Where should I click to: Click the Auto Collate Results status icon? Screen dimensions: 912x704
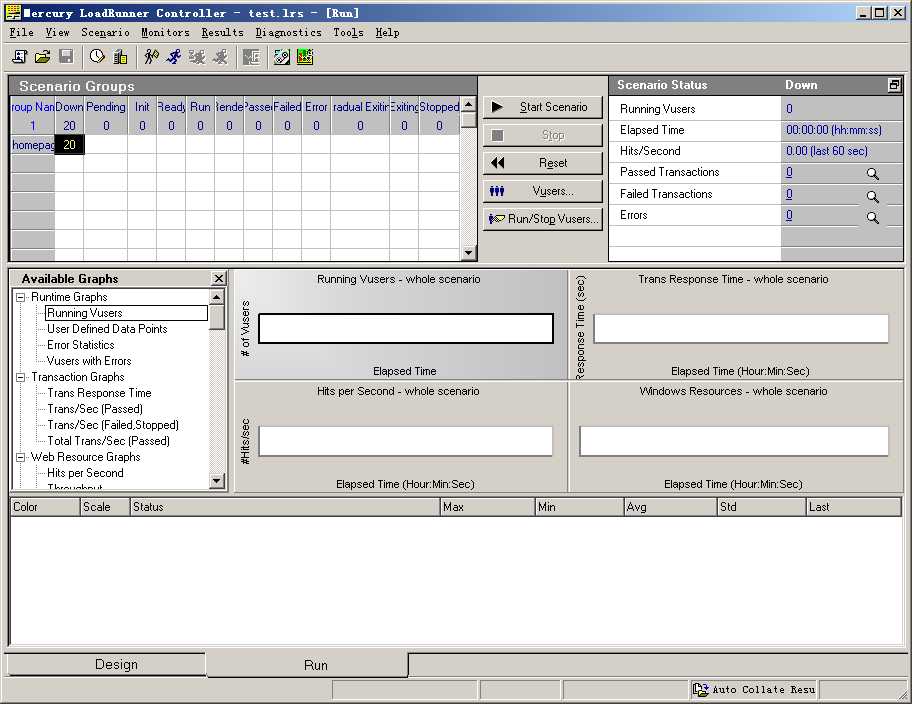click(x=700, y=689)
